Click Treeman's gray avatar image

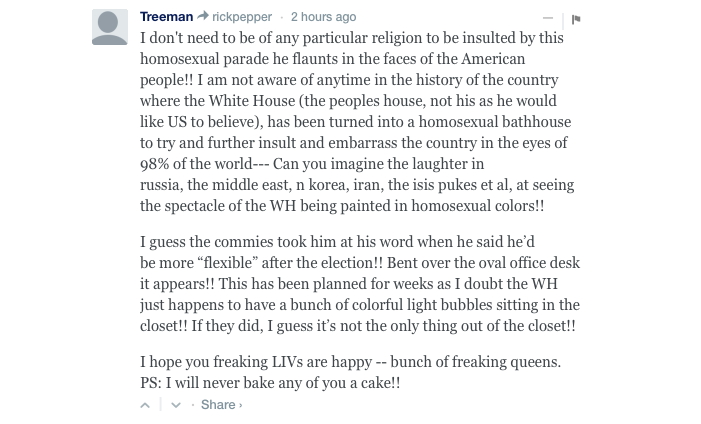(110, 28)
